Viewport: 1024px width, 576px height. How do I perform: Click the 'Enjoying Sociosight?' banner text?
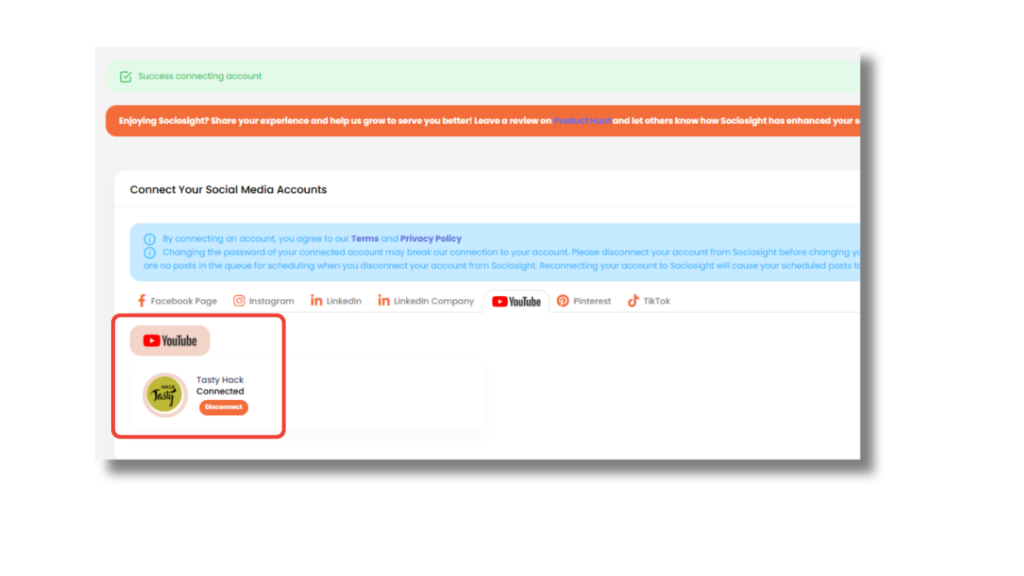point(489,121)
